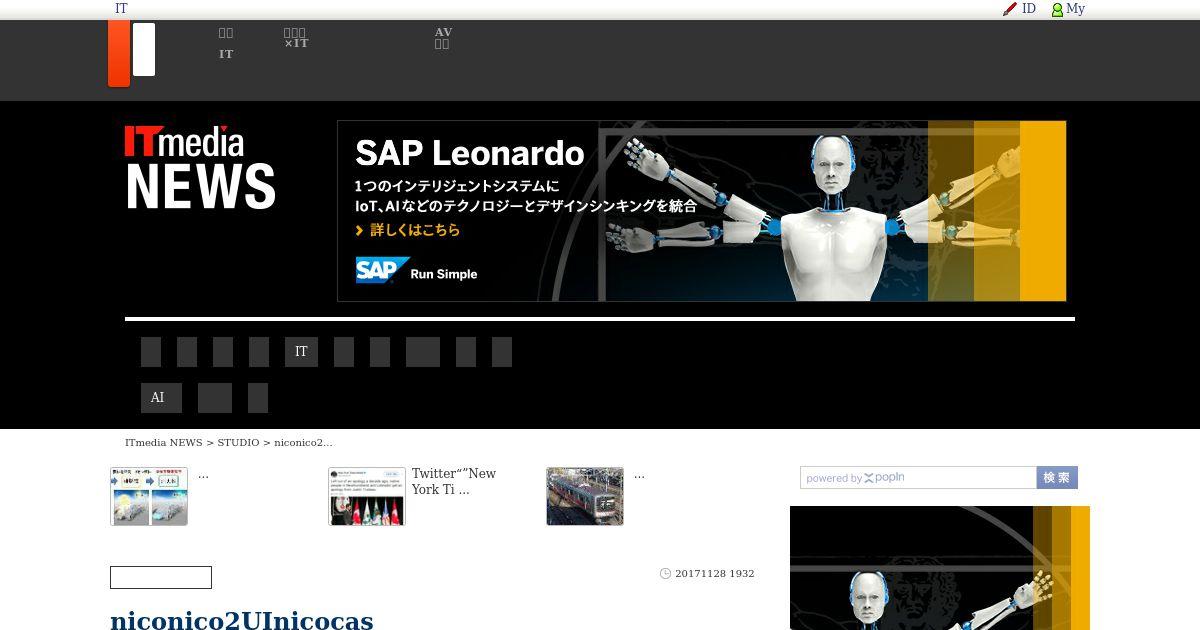This screenshot has height=630, width=1200.
Task: Open the ×IT item in the gray header
Action: pyautogui.click(x=296, y=38)
